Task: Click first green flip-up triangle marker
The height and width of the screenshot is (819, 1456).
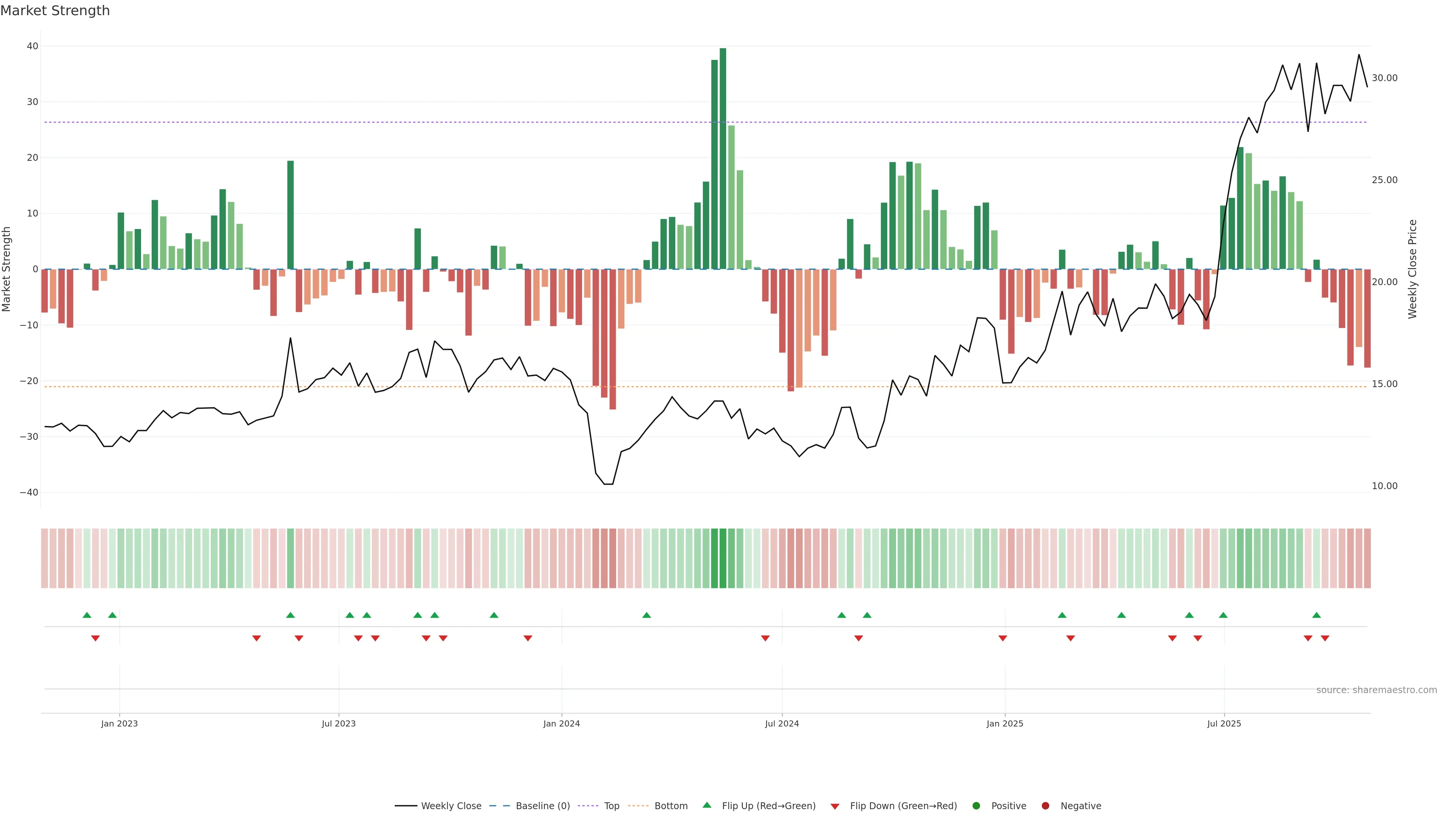Action: 86,615
